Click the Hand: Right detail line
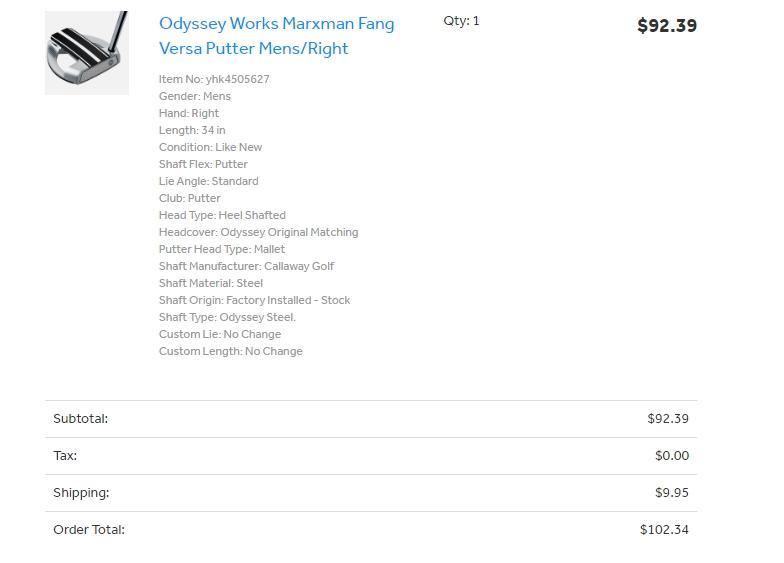784x563 pixels. pyautogui.click(x=189, y=113)
